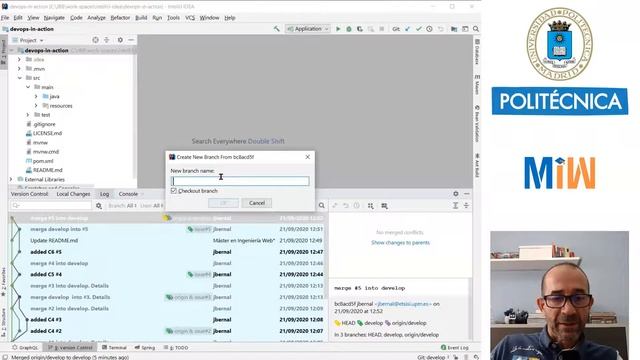Close the Create New Branch dialog
The height and width of the screenshot is (360, 640).
[x=308, y=157]
